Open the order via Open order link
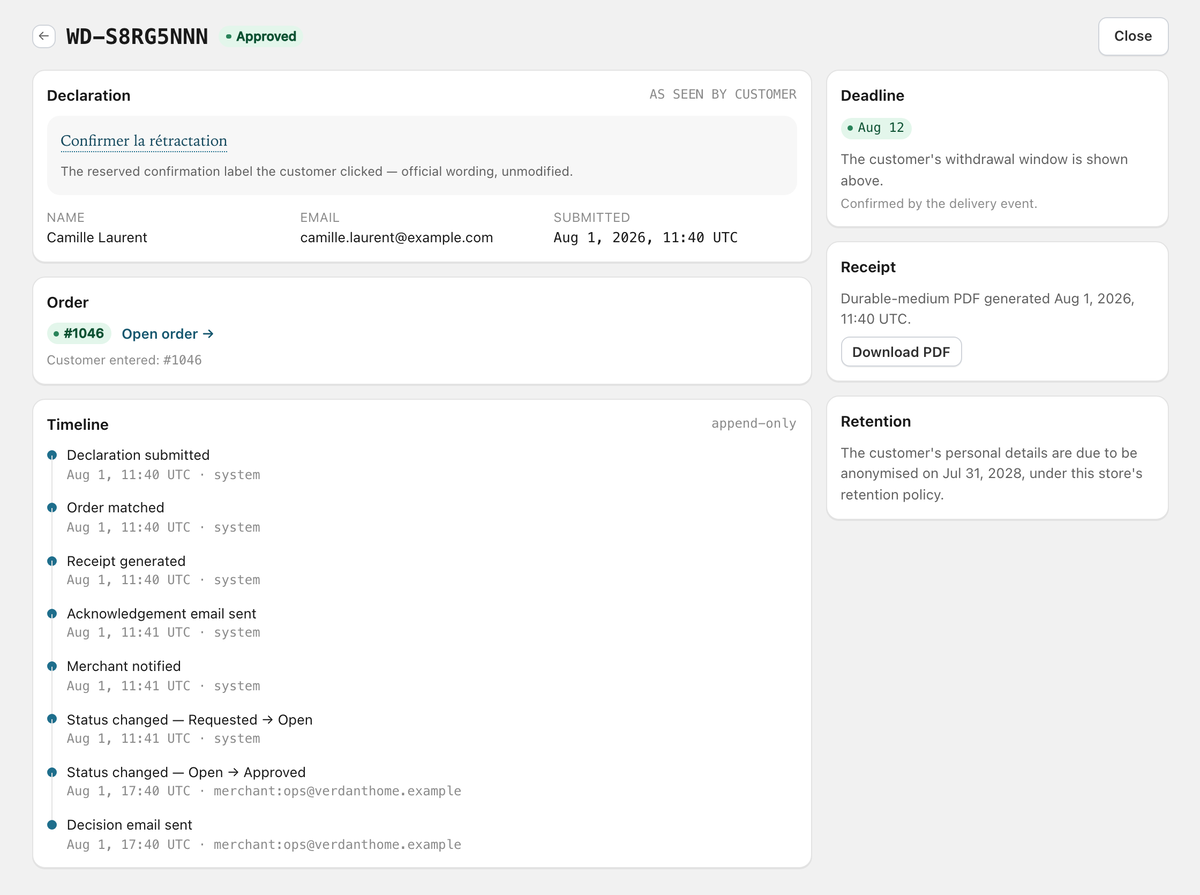 [x=168, y=334]
